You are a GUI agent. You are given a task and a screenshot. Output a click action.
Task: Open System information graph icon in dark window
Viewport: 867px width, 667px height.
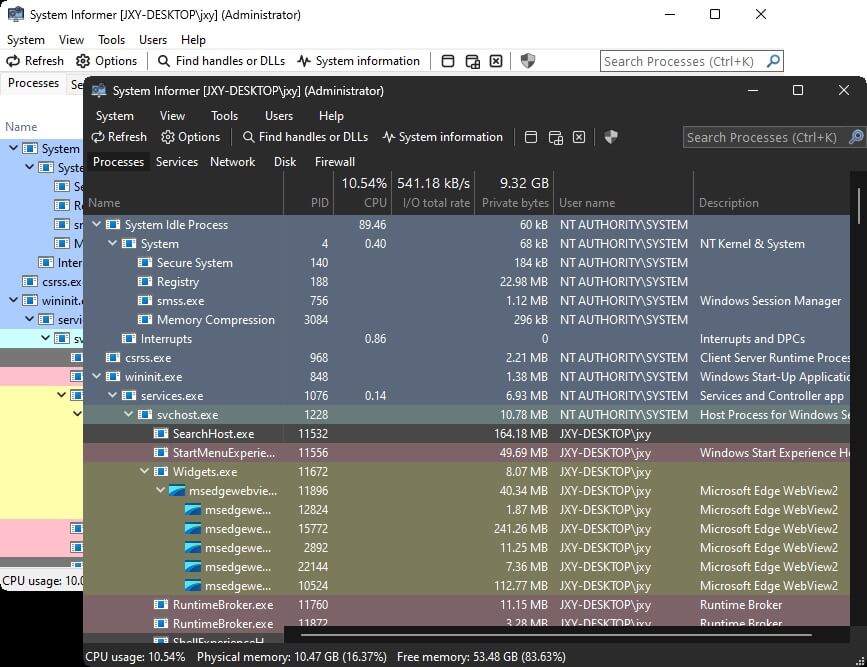point(389,137)
